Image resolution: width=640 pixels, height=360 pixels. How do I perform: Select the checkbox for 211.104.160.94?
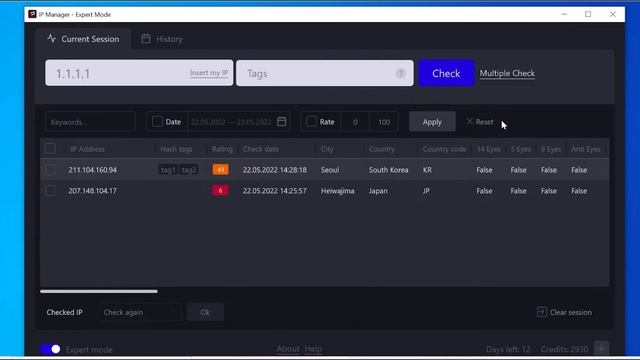pyautogui.click(x=51, y=169)
